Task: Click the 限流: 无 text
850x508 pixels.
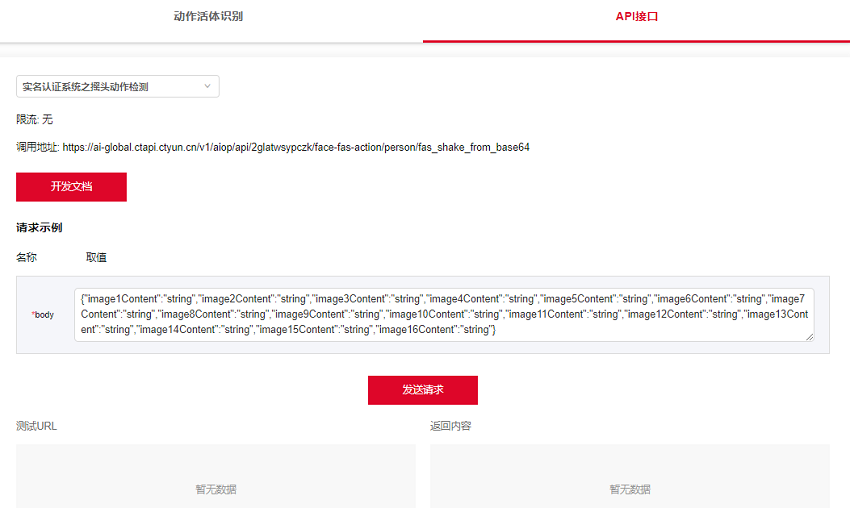Action: (35, 119)
